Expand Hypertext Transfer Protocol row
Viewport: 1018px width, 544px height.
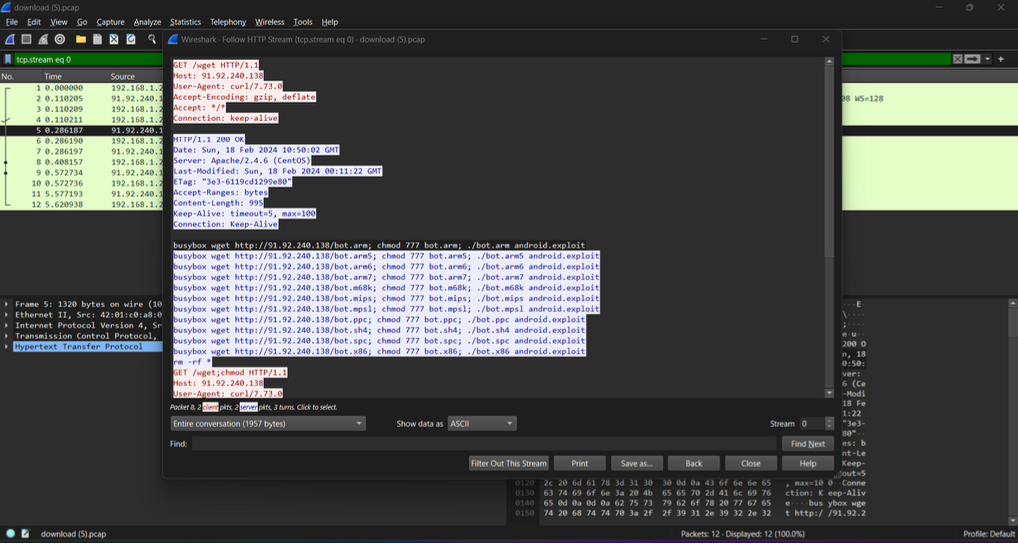point(7,347)
